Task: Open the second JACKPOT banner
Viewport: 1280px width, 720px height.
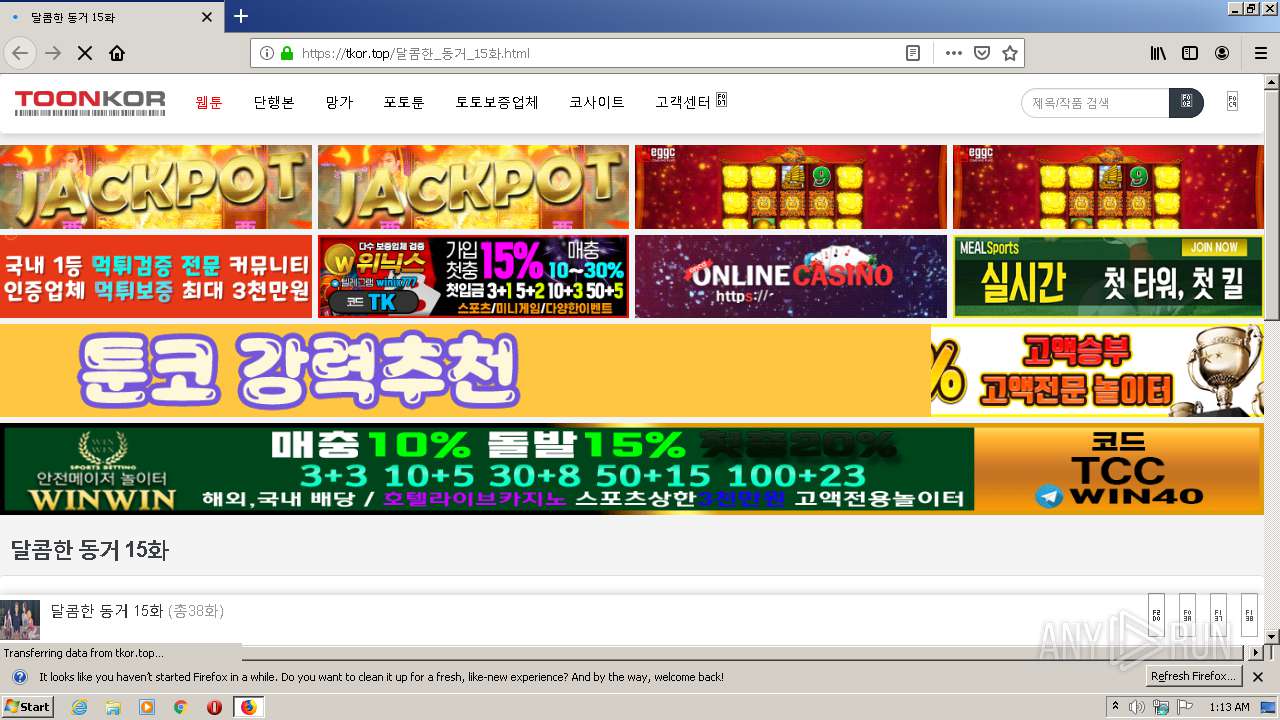Action: point(473,187)
